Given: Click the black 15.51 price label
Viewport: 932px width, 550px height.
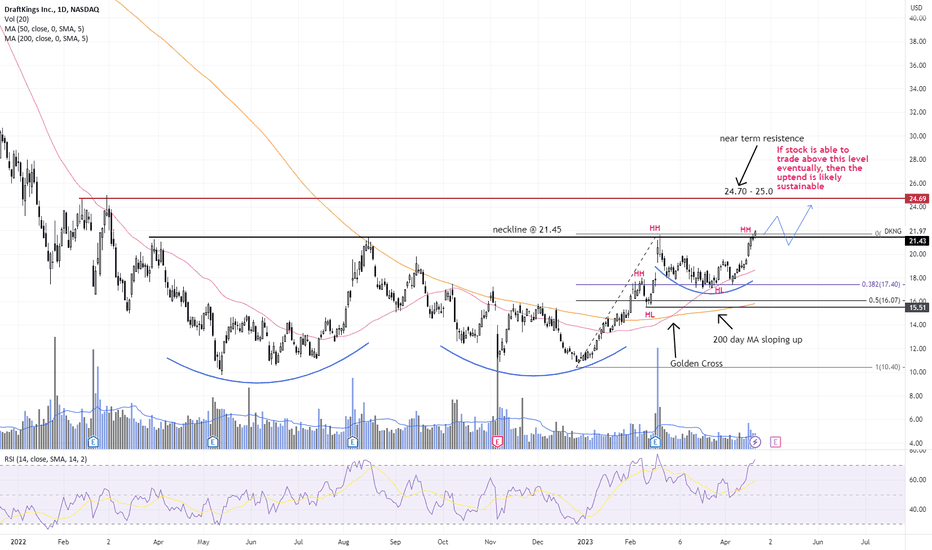Looking at the screenshot, I should [918, 307].
